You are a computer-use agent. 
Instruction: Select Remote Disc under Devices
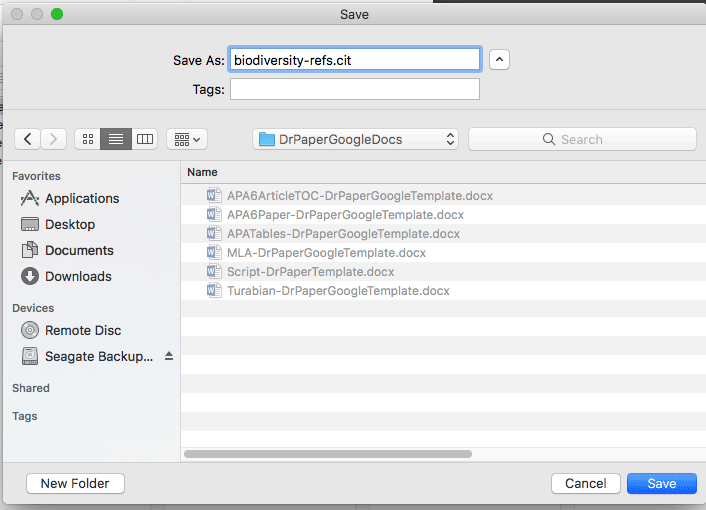83,330
